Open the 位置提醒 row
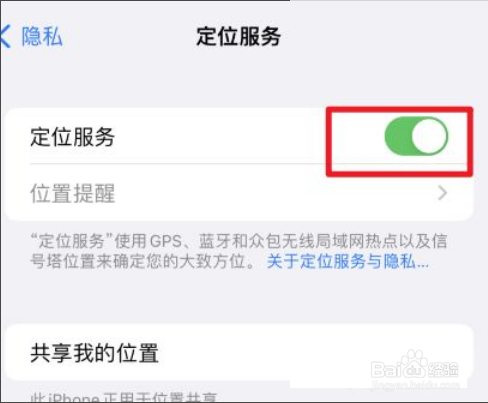Screen dimensions: 488x403 click(239, 193)
